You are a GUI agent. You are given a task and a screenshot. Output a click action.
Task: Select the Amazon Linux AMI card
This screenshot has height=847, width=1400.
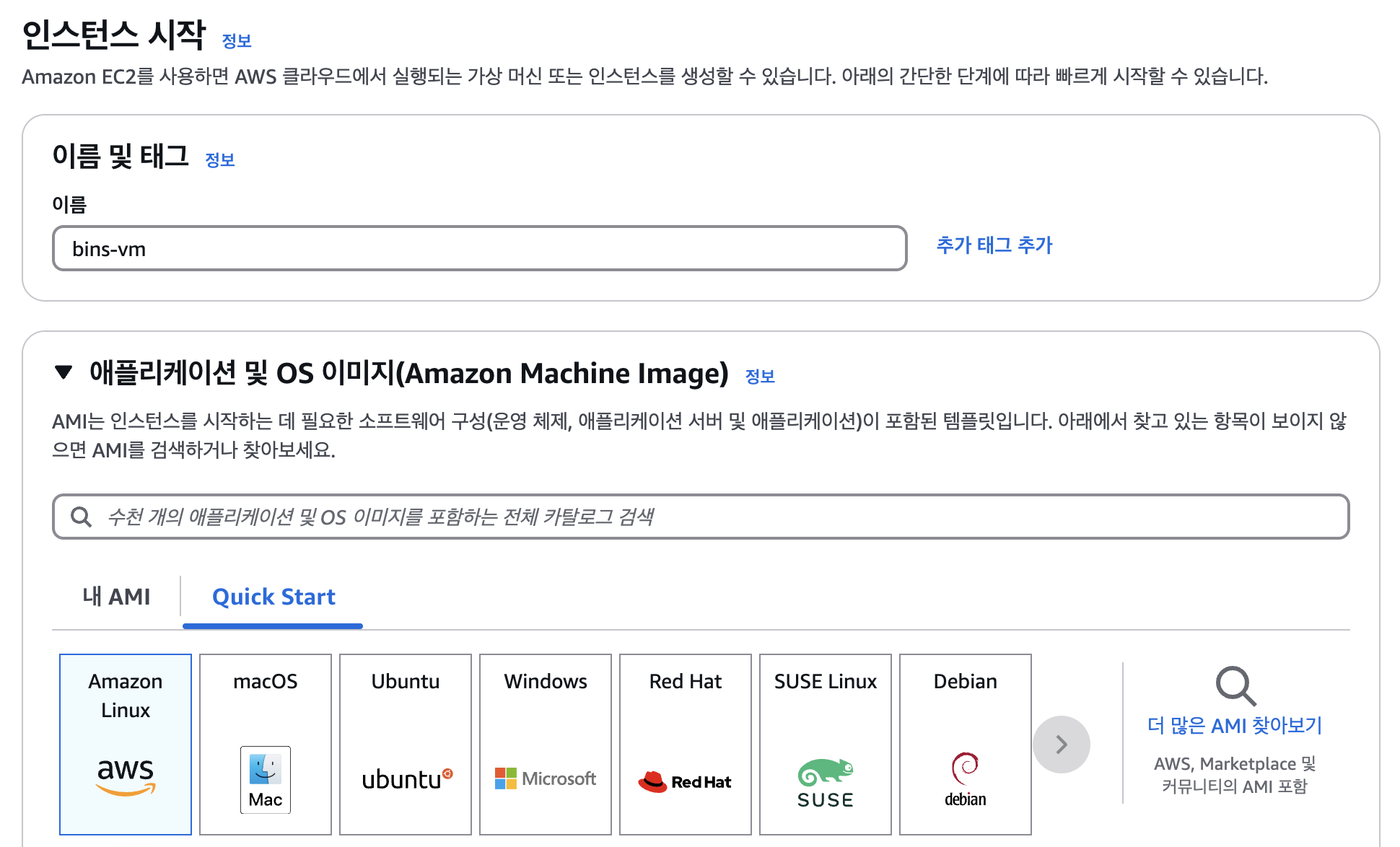[x=124, y=743]
